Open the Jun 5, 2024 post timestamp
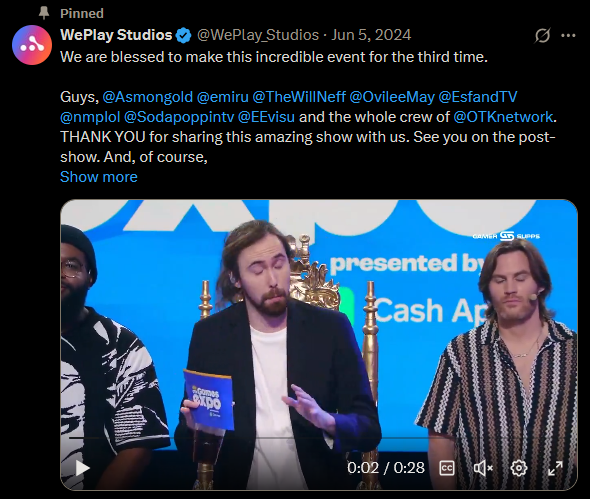Image resolution: width=590 pixels, height=499 pixels. [x=371, y=35]
